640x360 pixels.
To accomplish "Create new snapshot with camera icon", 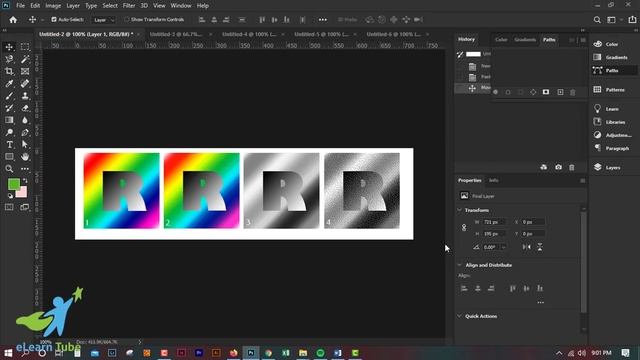I will point(558,167).
